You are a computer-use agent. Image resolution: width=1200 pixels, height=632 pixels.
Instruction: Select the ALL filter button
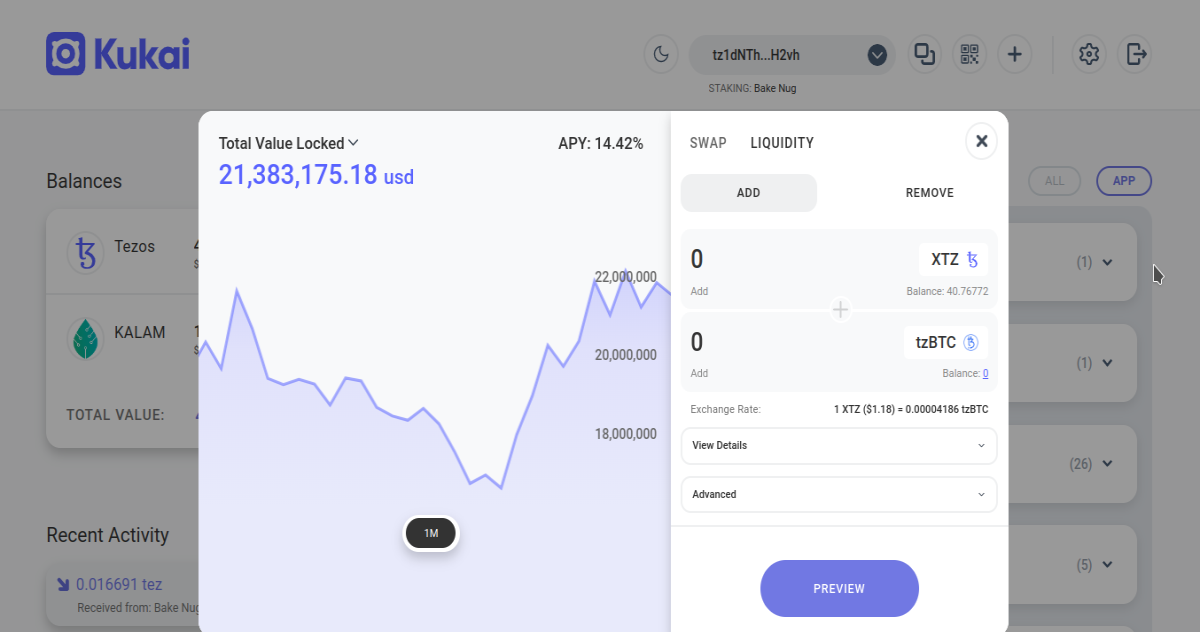pos(1054,181)
